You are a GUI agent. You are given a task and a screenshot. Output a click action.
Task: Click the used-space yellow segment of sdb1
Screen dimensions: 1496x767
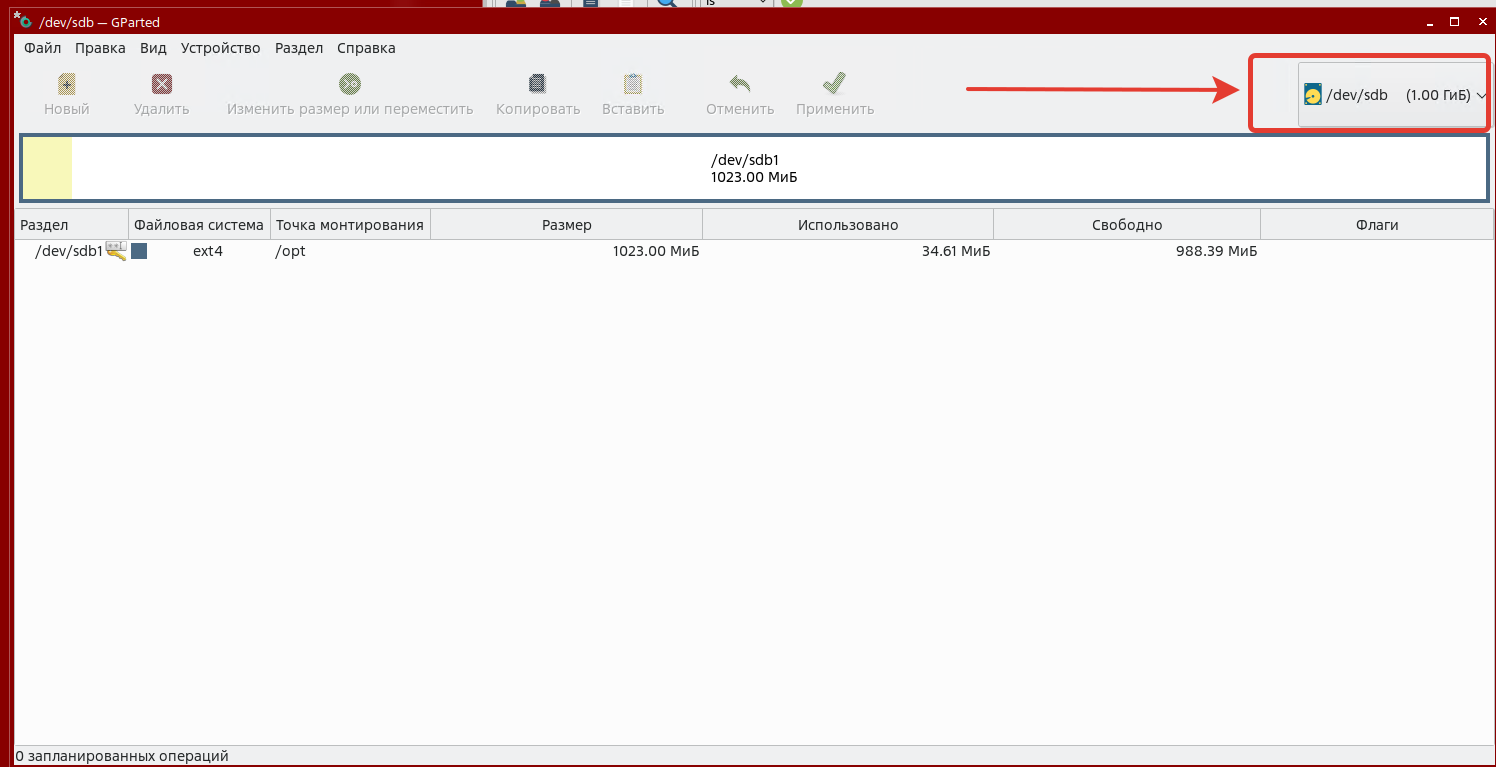[x=48, y=168]
